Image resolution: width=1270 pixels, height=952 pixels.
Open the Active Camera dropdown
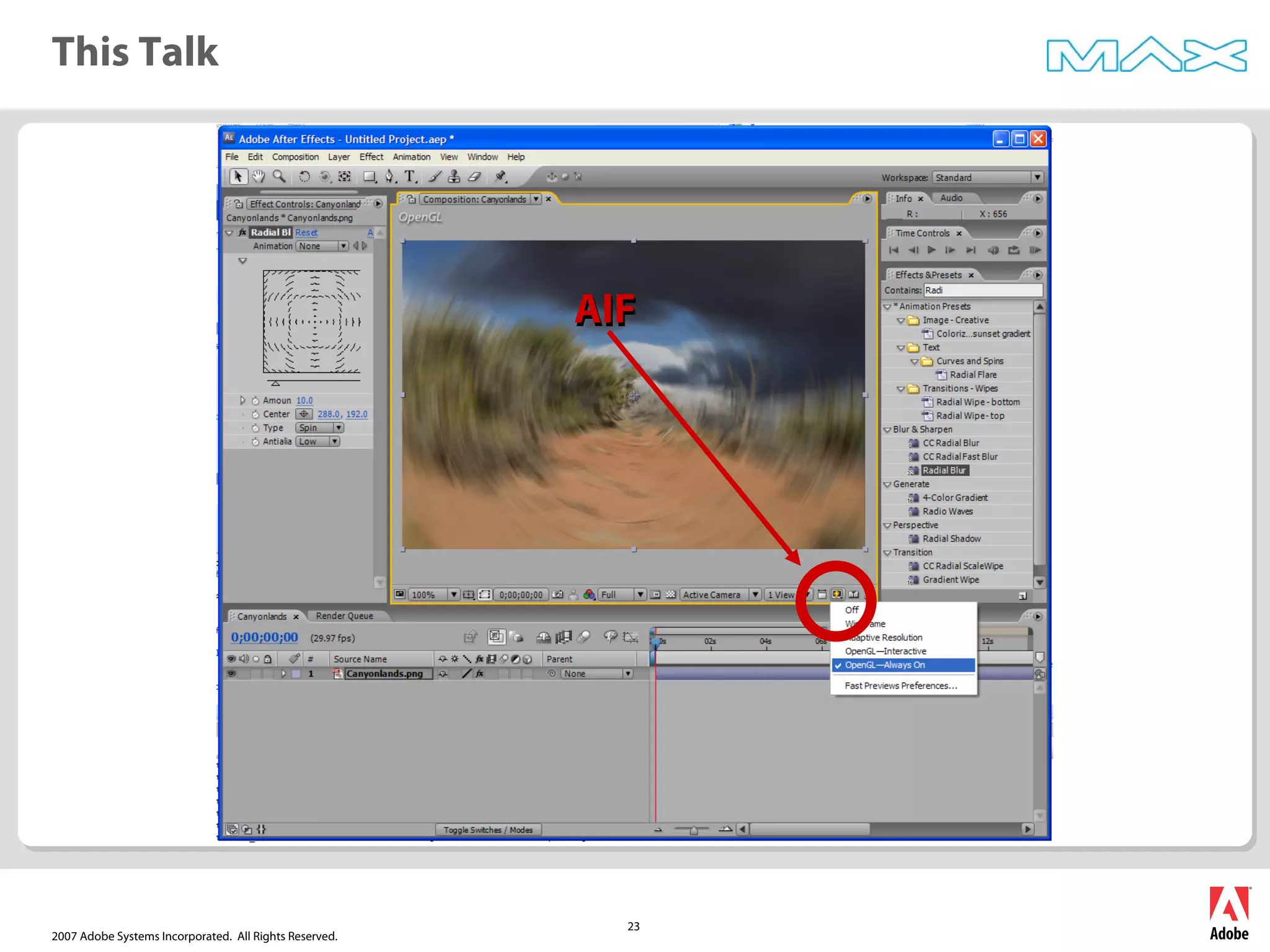(720, 594)
